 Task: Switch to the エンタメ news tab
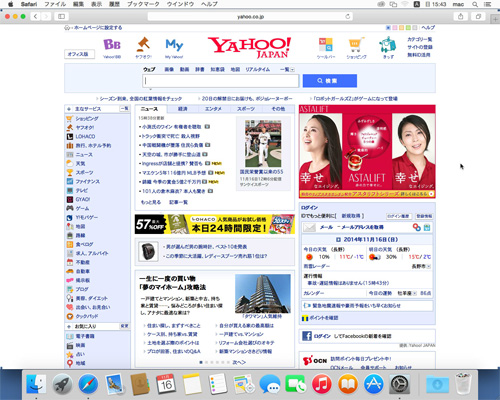point(213,109)
